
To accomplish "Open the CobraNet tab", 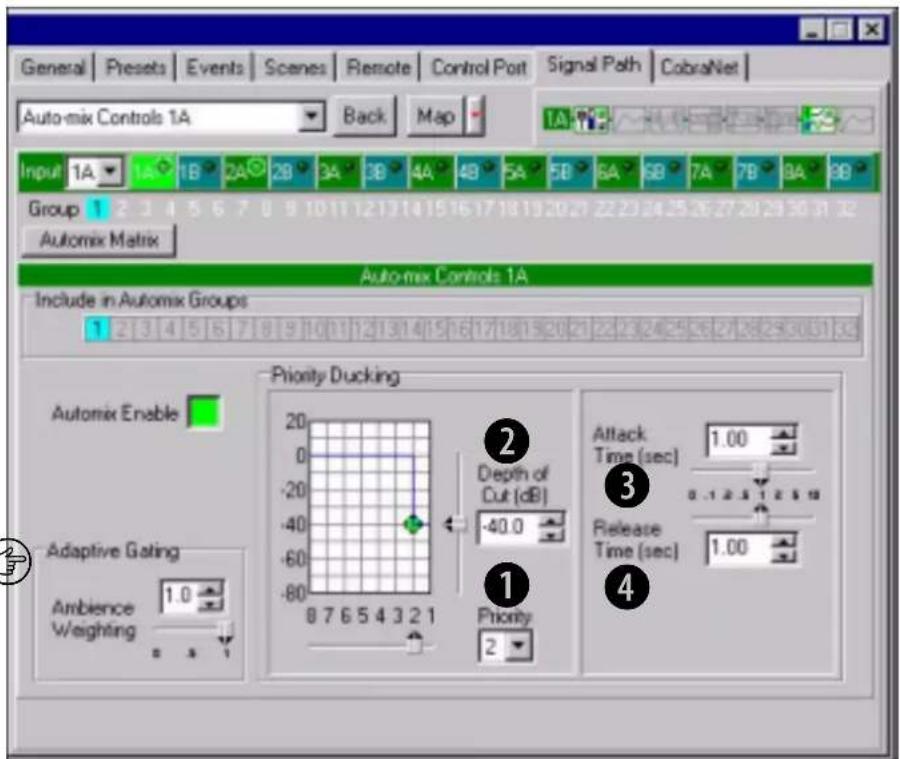I will pyautogui.click(x=699, y=68).
